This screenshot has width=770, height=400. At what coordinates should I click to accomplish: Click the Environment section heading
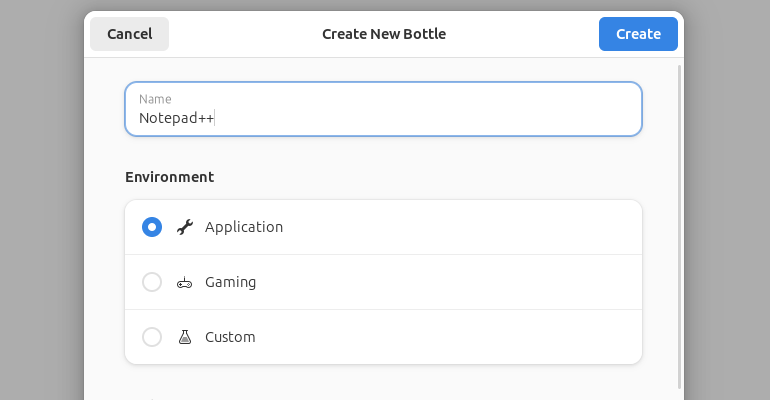pyautogui.click(x=169, y=177)
